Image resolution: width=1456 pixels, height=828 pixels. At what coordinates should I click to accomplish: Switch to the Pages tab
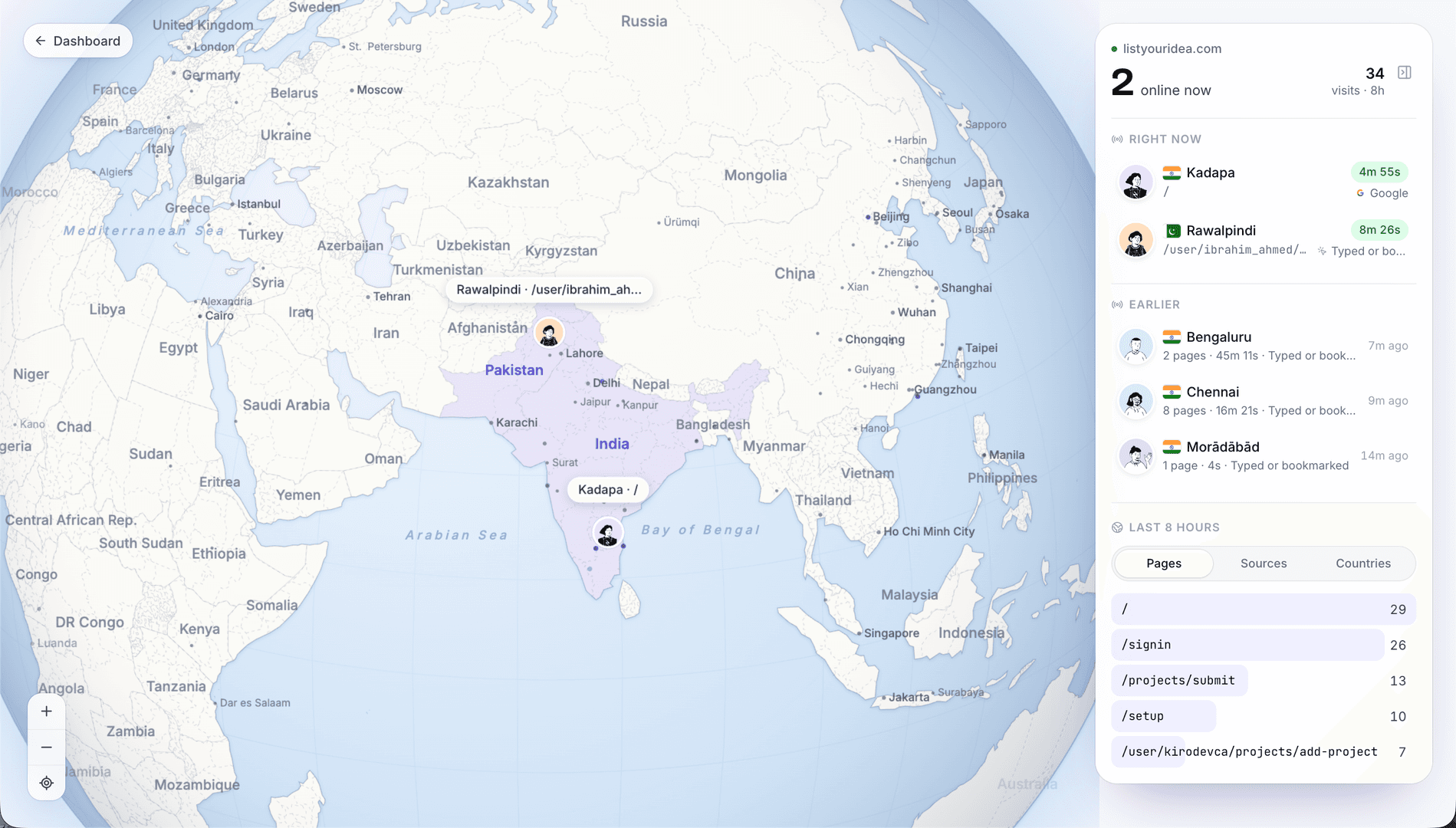1164,563
